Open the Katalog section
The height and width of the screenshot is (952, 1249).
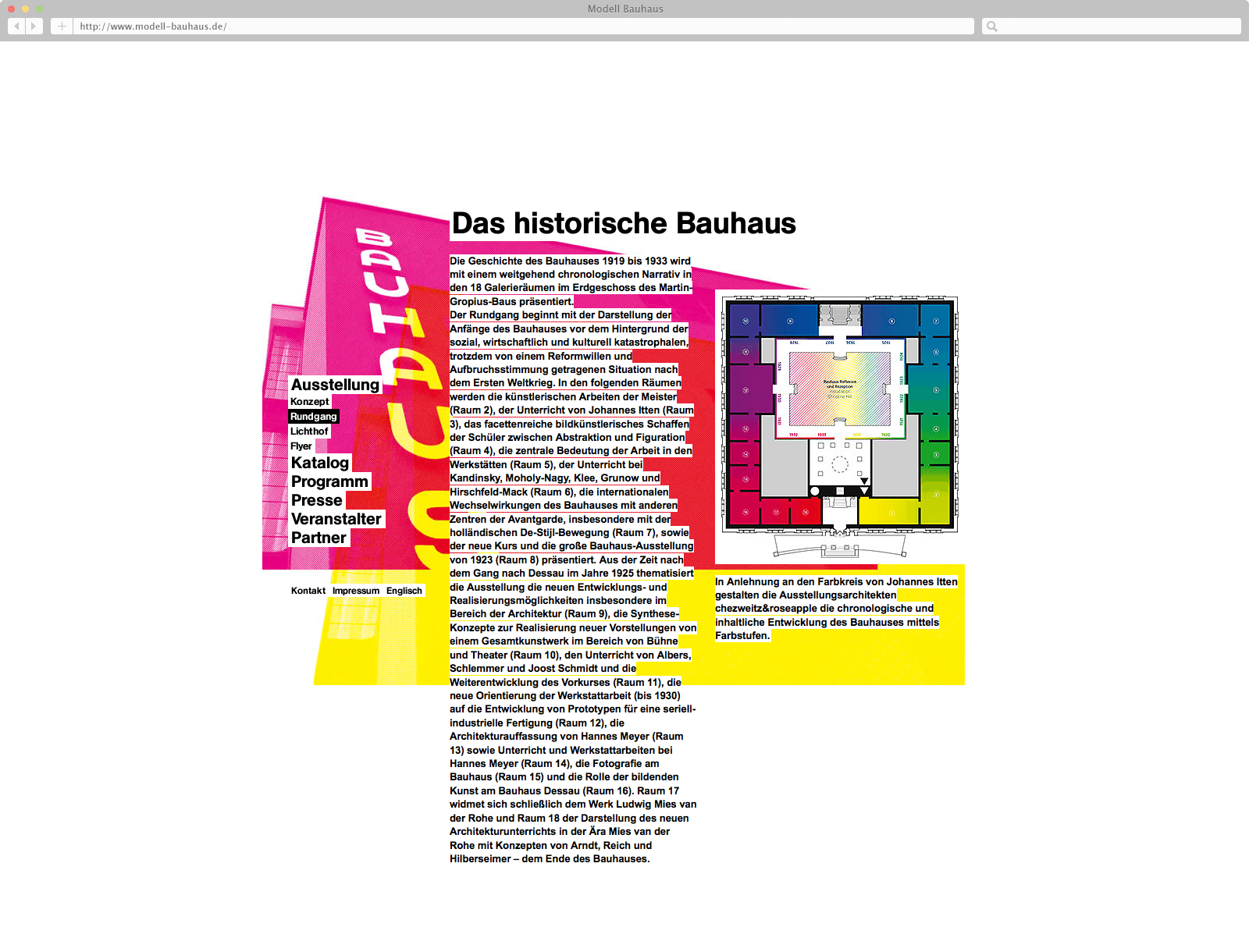point(320,463)
